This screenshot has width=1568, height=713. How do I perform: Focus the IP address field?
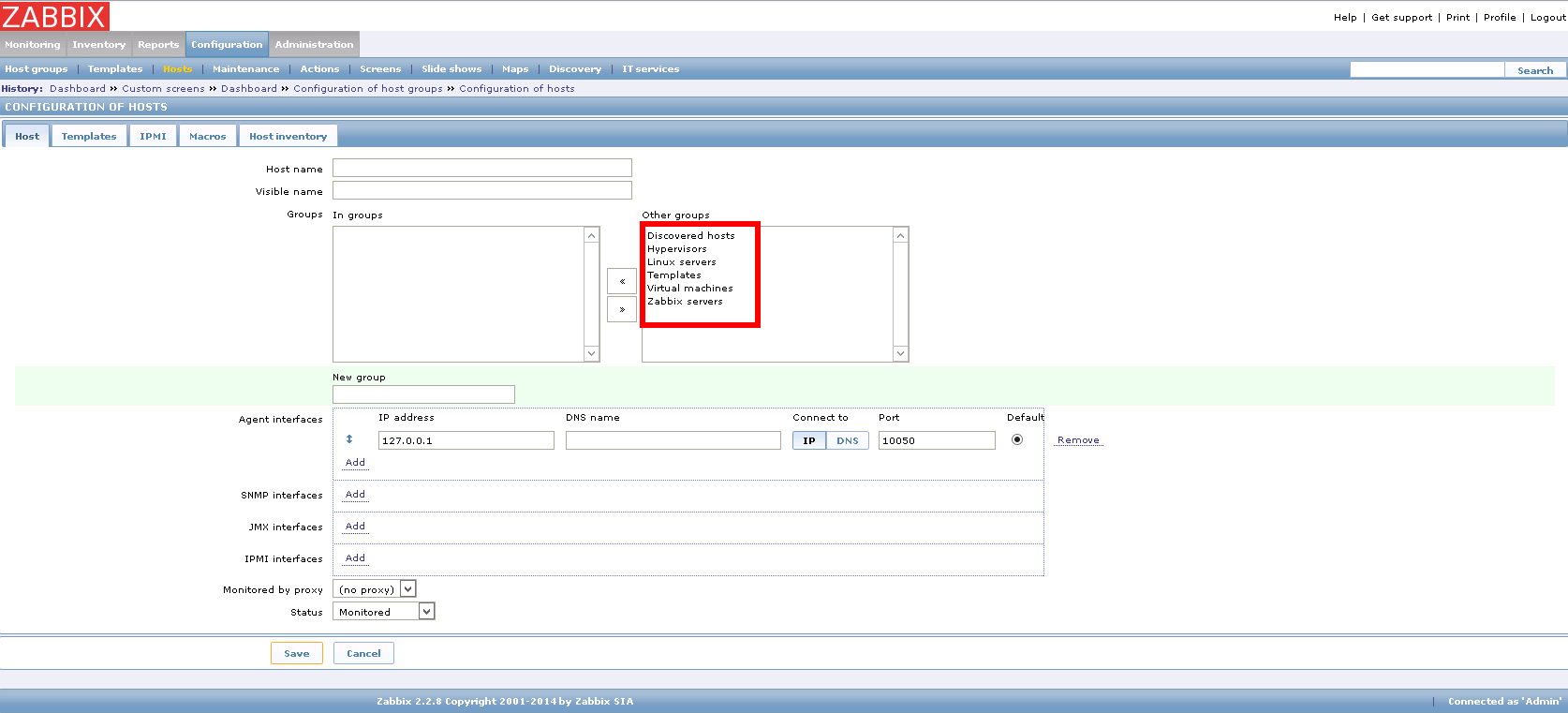pyautogui.click(x=466, y=440)
